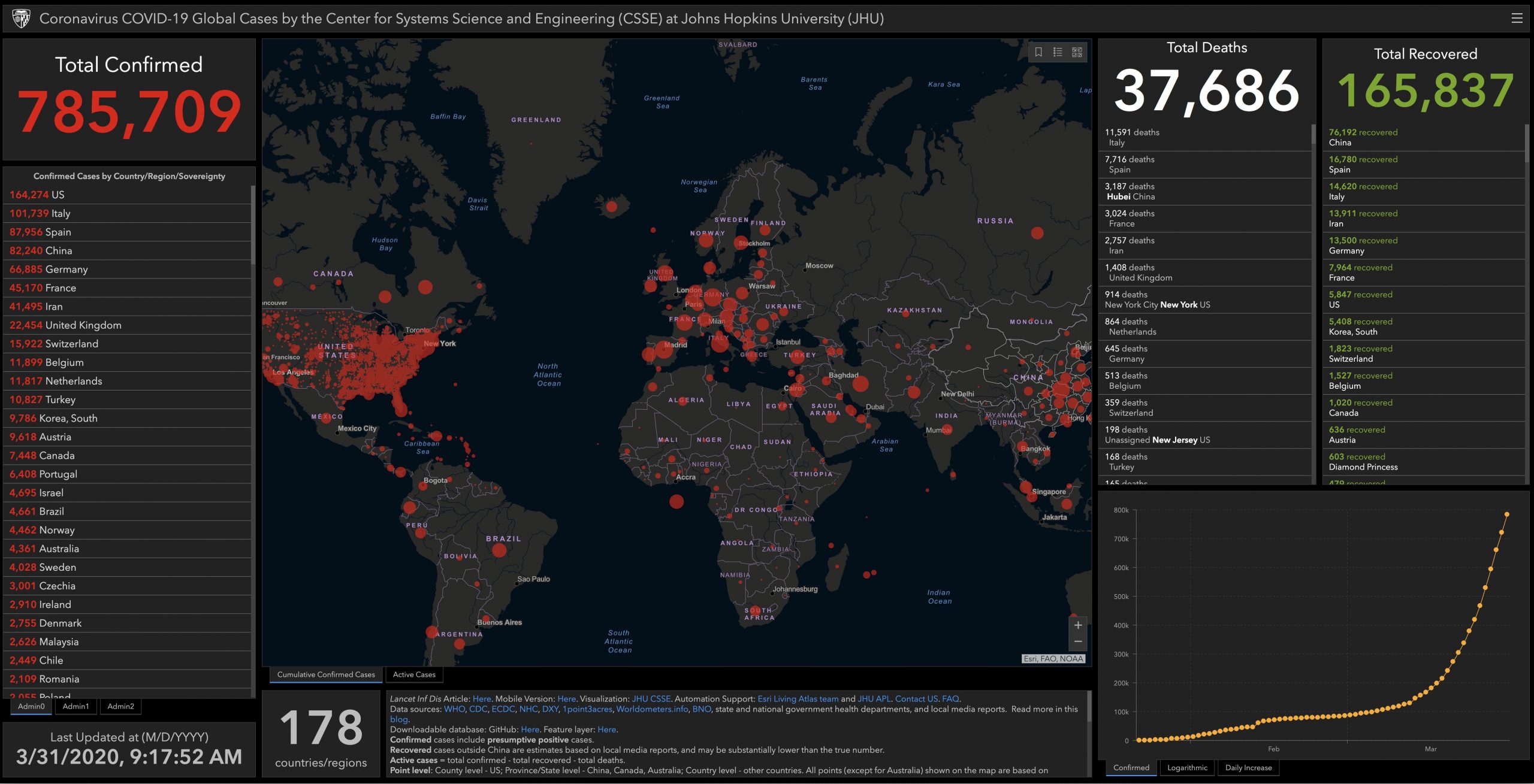Viewport: 1534px width, 784px height.
Task: Click the "3,187 deaths Hubei China" entry
Action: point(1205,192)
